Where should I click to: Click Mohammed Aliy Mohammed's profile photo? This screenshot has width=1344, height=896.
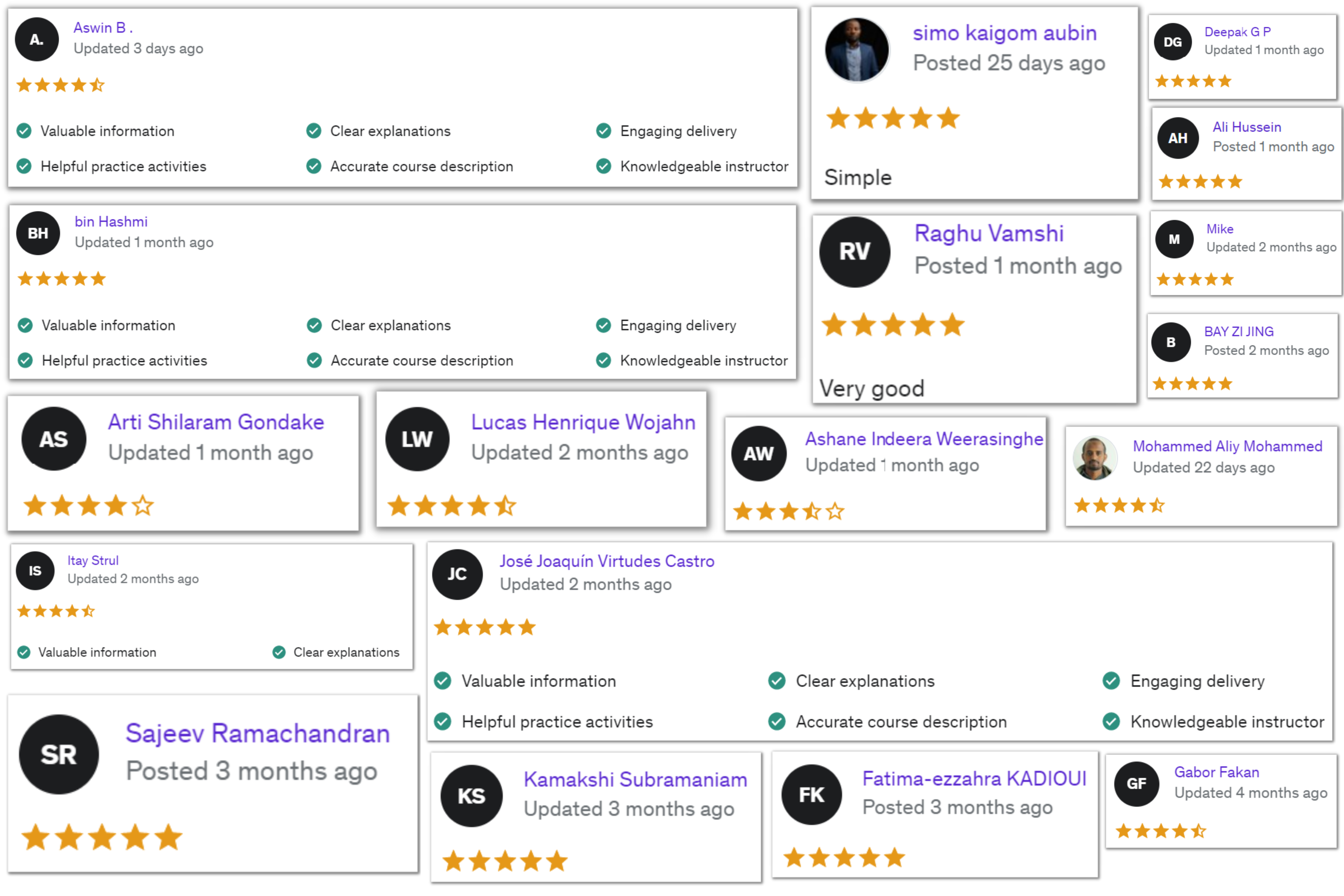click(1095, 458)
